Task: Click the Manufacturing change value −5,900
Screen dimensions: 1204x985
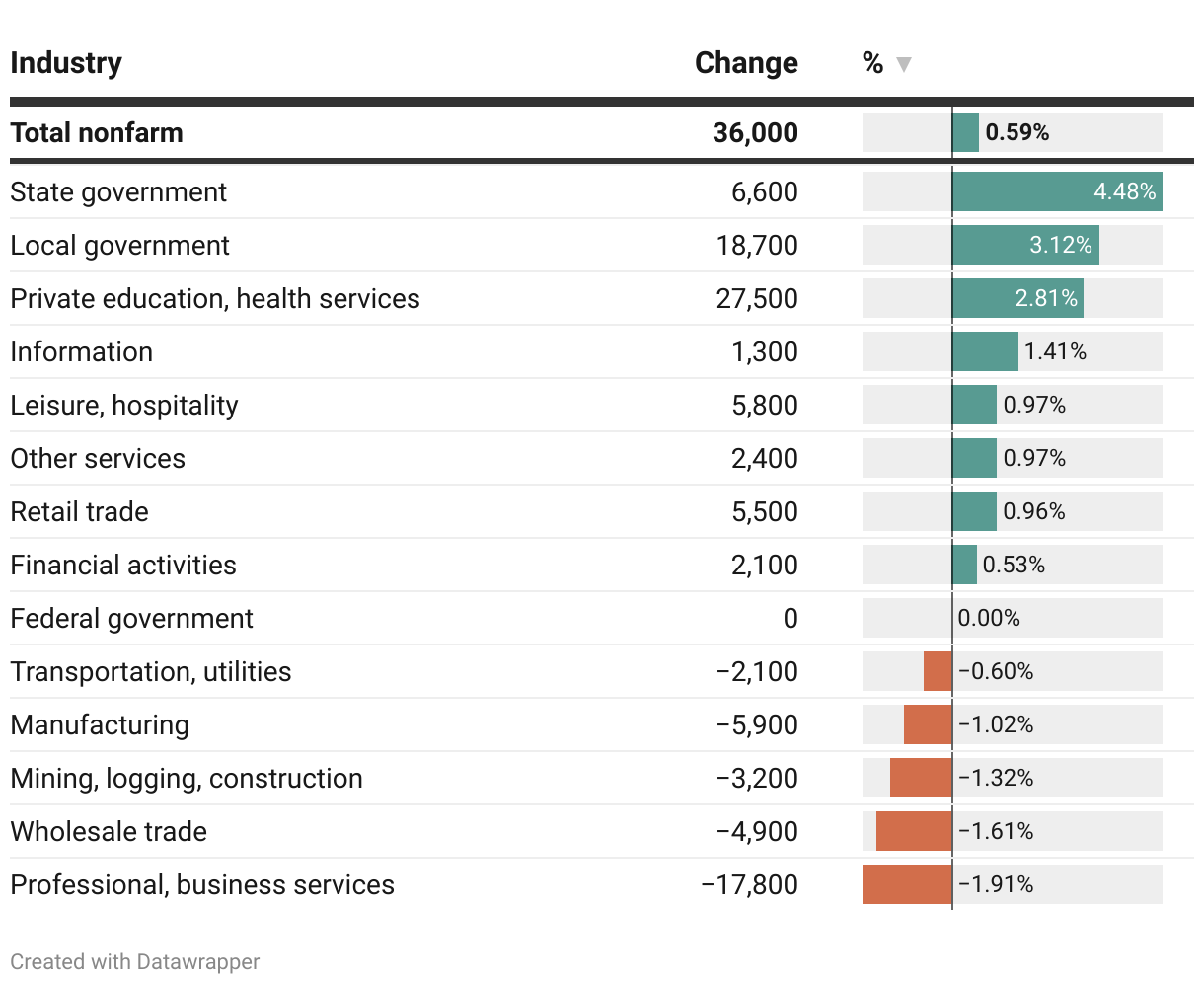Action: click(x=757, y=724)
